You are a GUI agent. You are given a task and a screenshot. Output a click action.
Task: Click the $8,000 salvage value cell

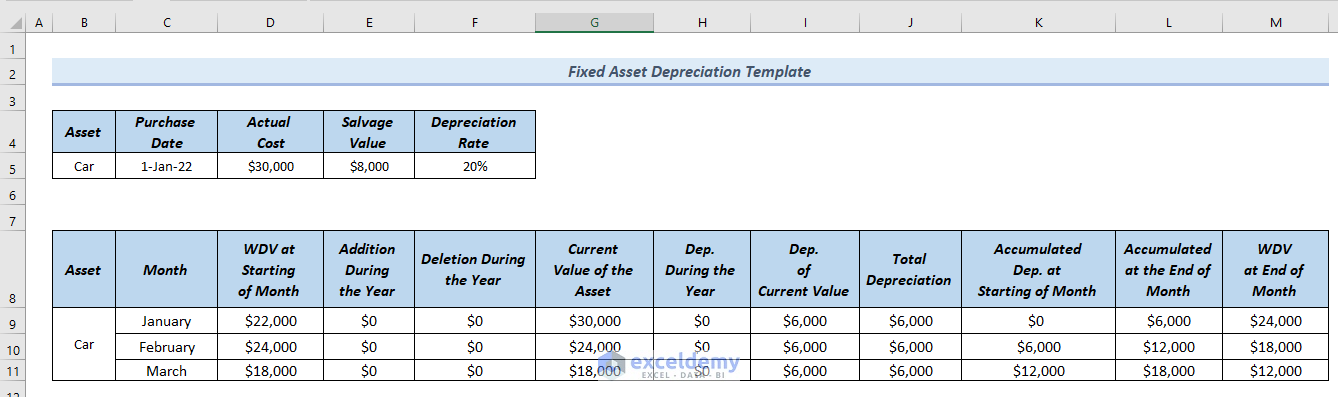(x=368, y=167)
